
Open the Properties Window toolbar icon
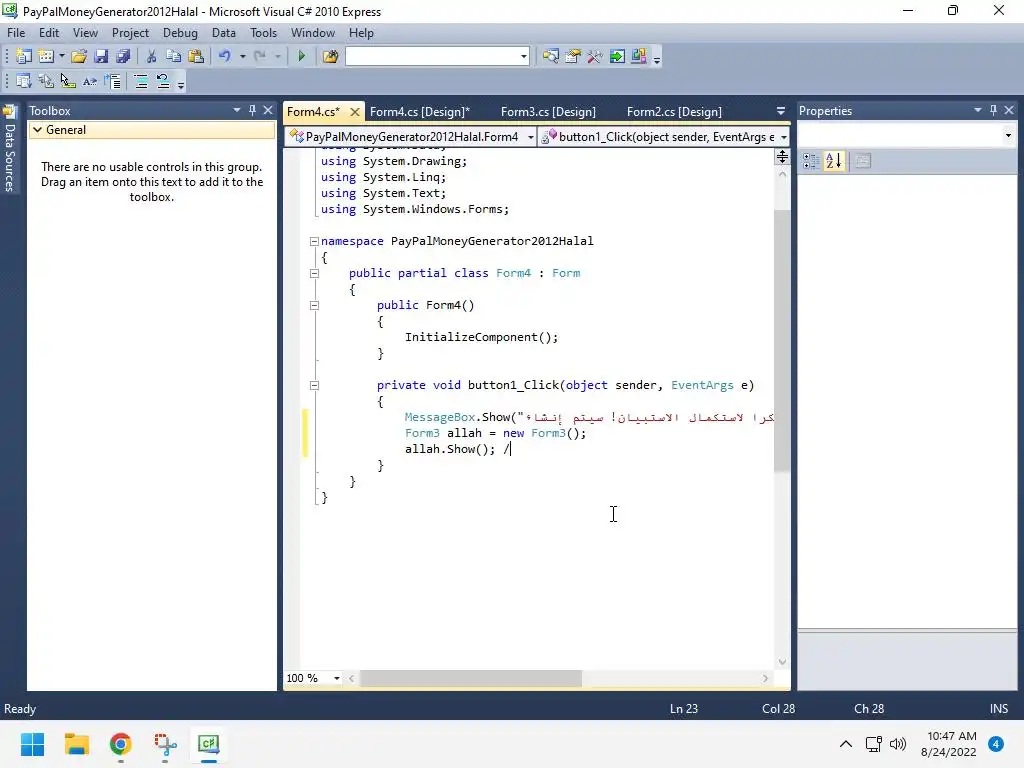tap(573, 57)
